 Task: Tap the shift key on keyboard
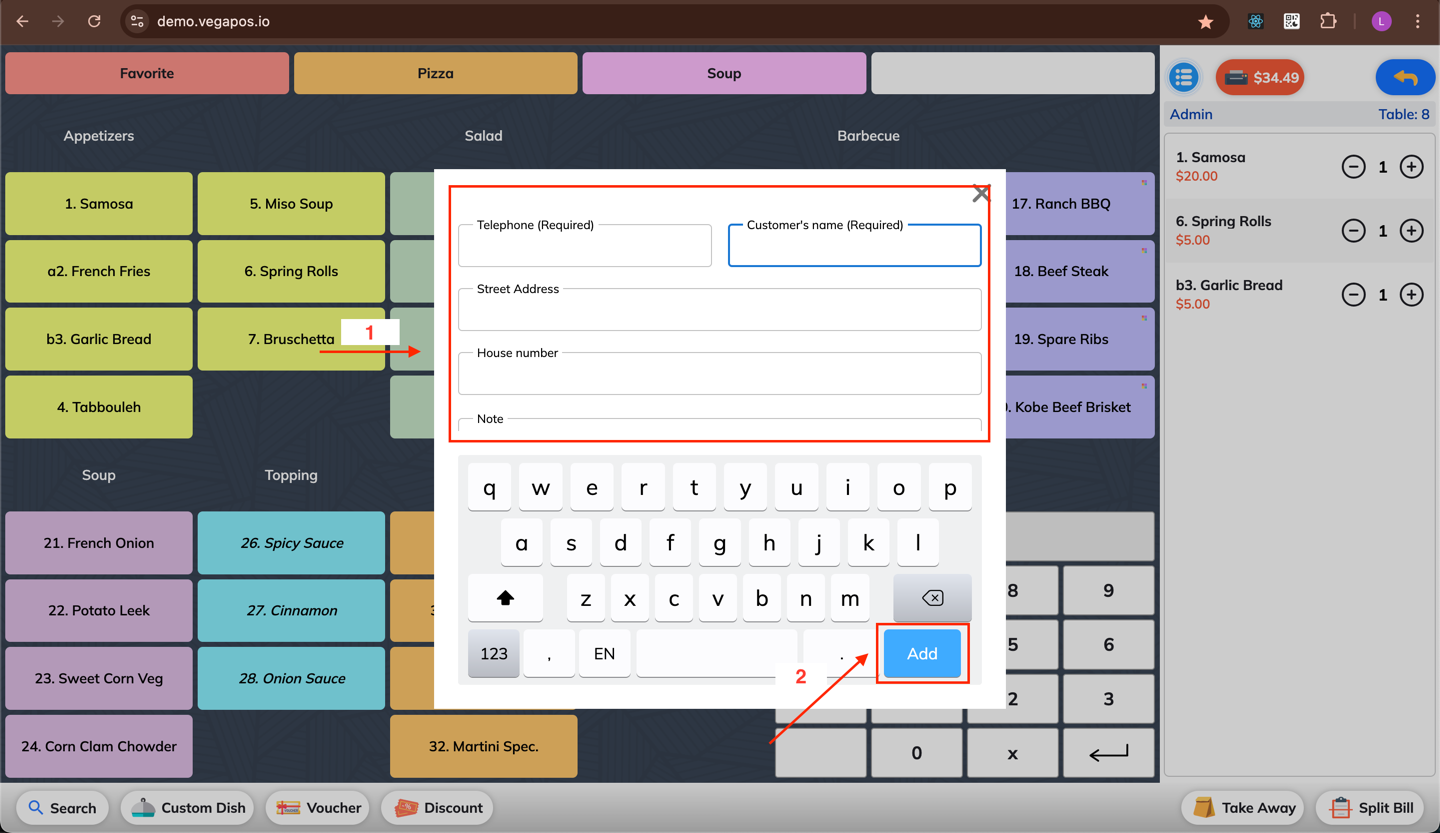tap(505, 598)
